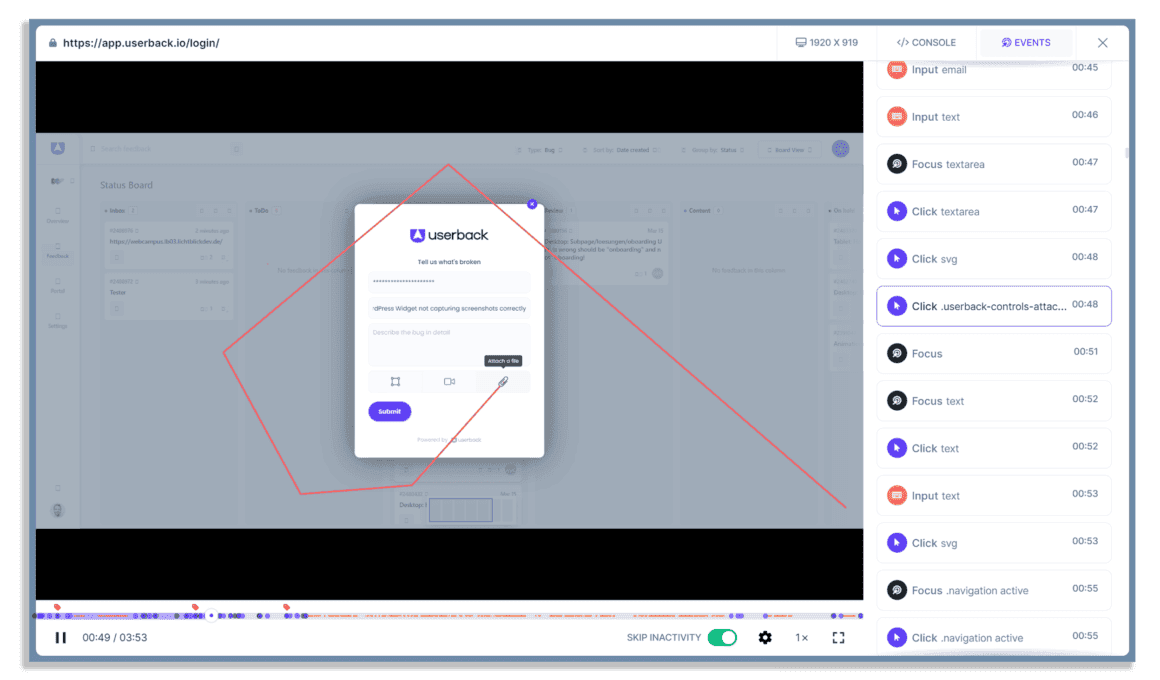Select the Click .userback-controls-attach event
1160x680 pixels.
coord(993,306)
